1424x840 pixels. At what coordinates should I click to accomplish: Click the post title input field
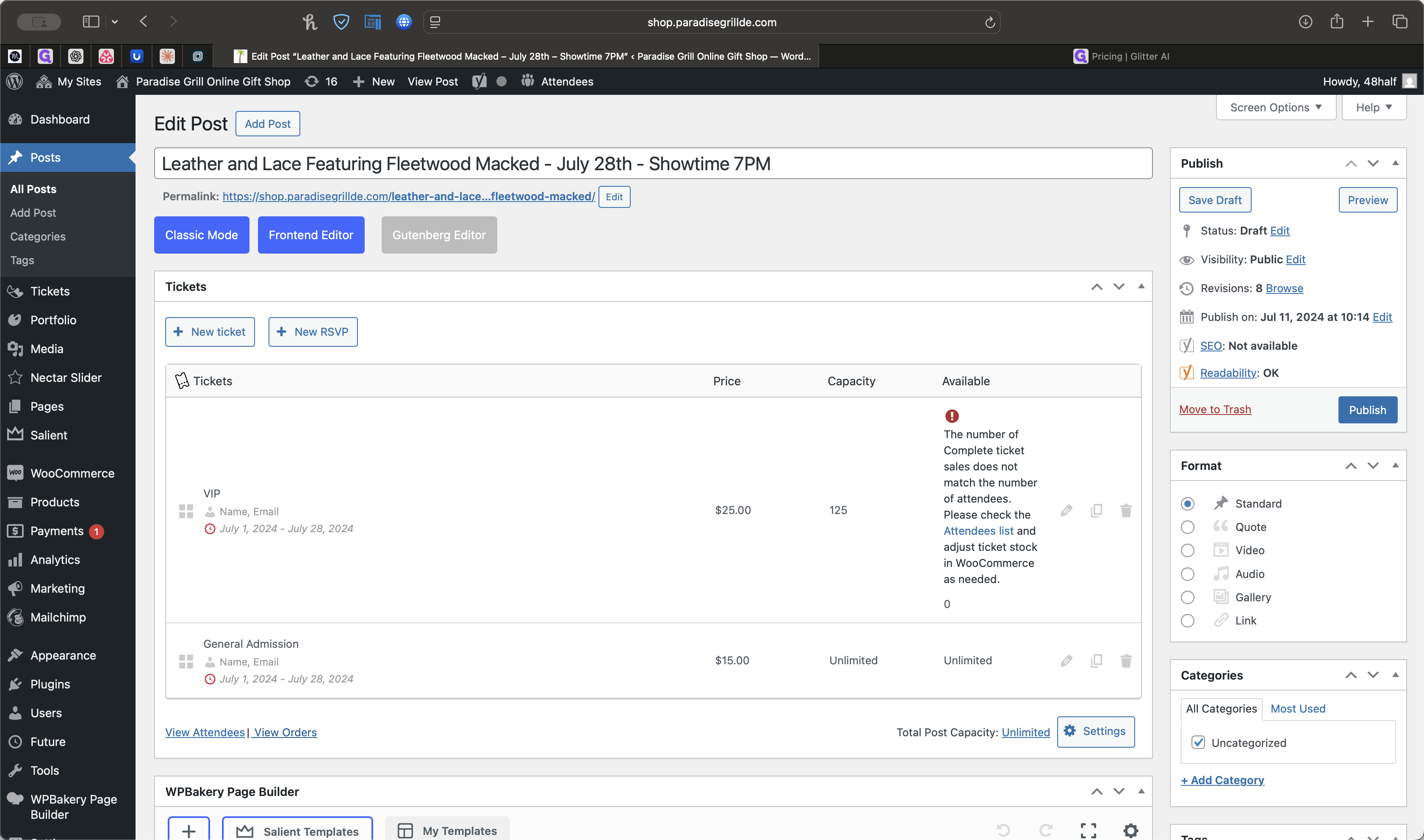coord(652,163)
